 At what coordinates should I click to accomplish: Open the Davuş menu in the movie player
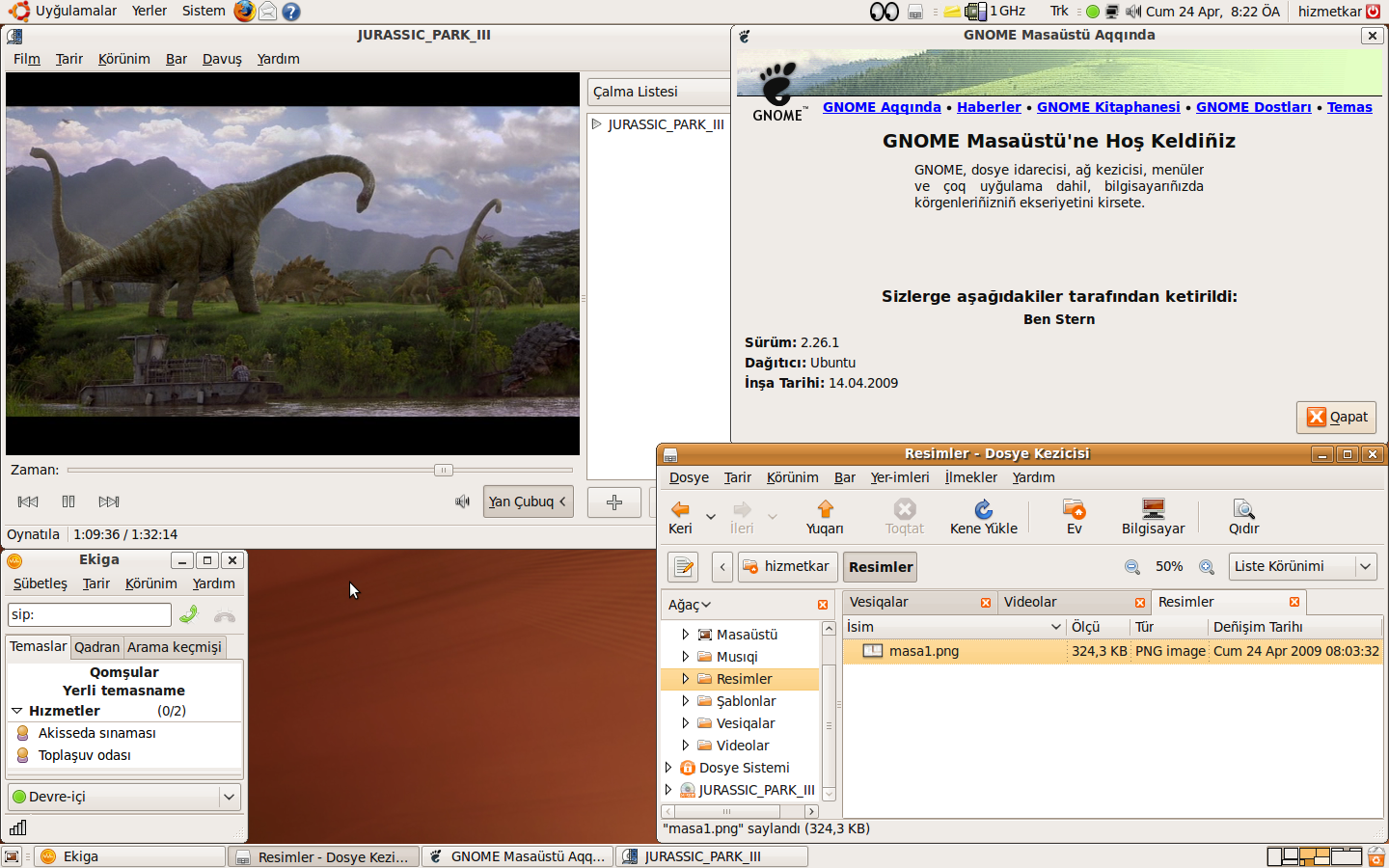(x=222, y=59)
